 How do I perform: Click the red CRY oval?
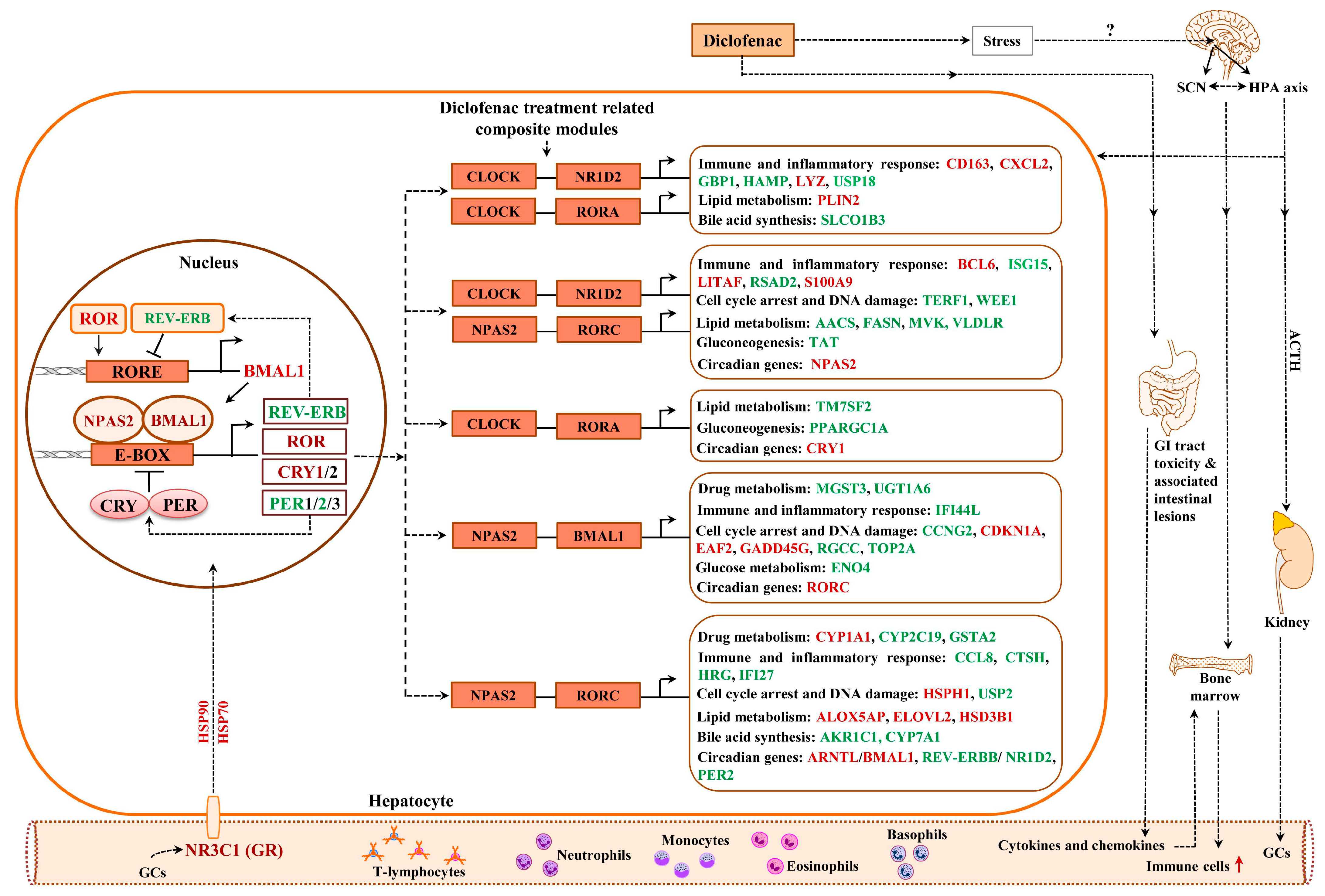coord(119,505)
